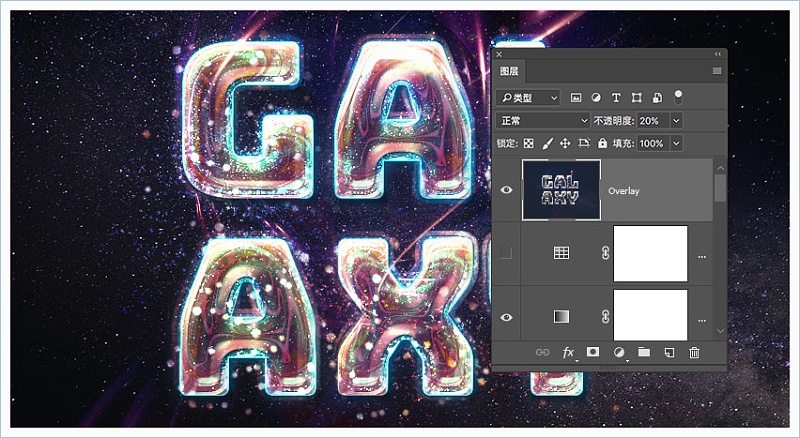The width and height of the screenshot is (800, 438).
Task: Expand the 不透明度 opacity dropdown arrow
Action: pyautogui.click(x=676, y=120)
